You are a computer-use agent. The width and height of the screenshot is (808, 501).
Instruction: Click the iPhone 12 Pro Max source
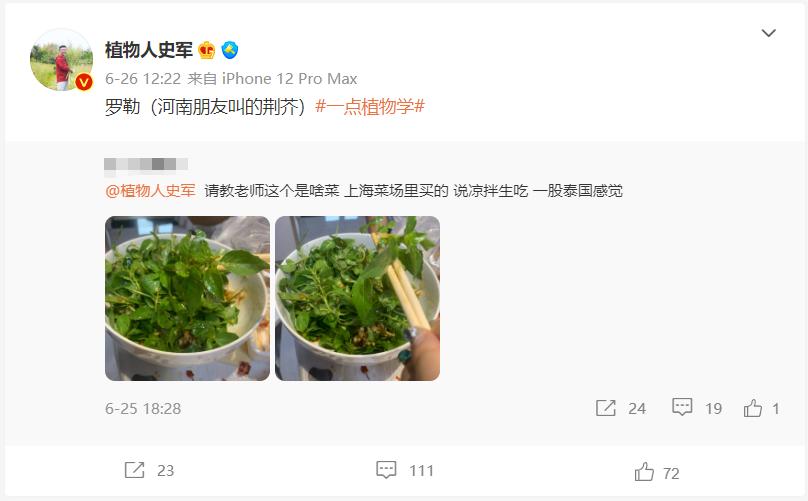point(290,79)
